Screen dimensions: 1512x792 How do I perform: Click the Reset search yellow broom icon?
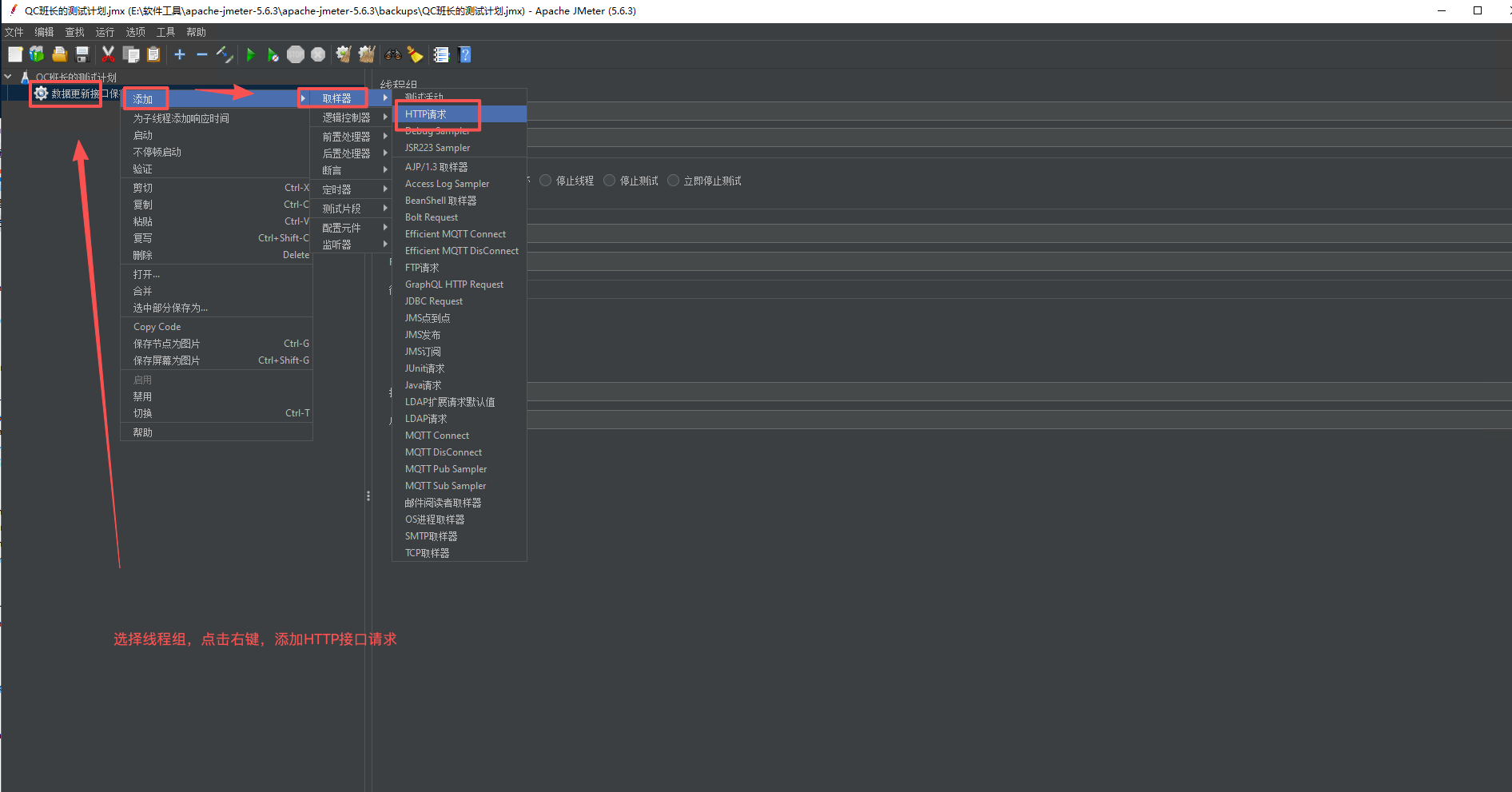(x=415, y=54)
